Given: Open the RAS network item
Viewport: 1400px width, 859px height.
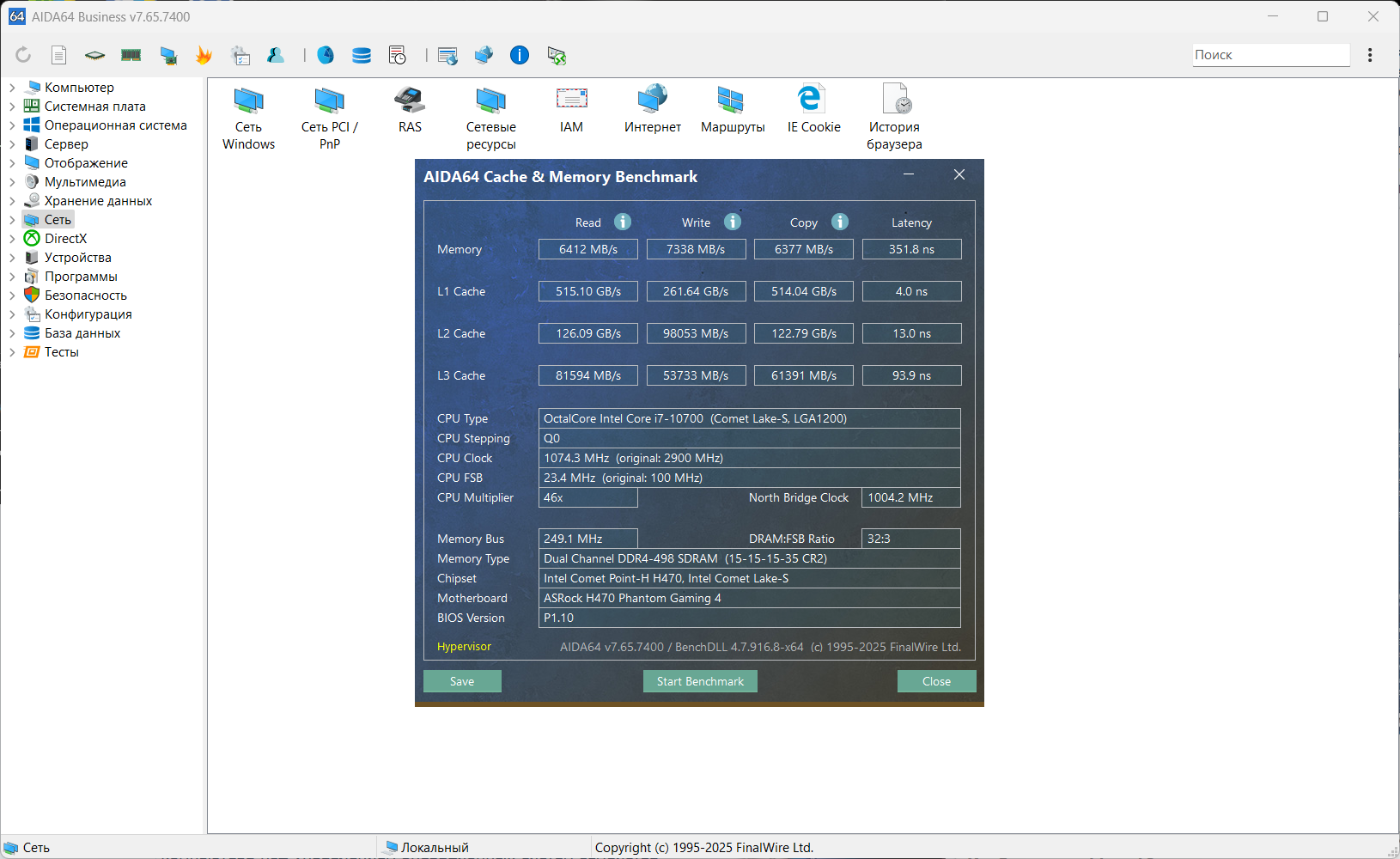Looking at the screenshot, I should (410, 110).
